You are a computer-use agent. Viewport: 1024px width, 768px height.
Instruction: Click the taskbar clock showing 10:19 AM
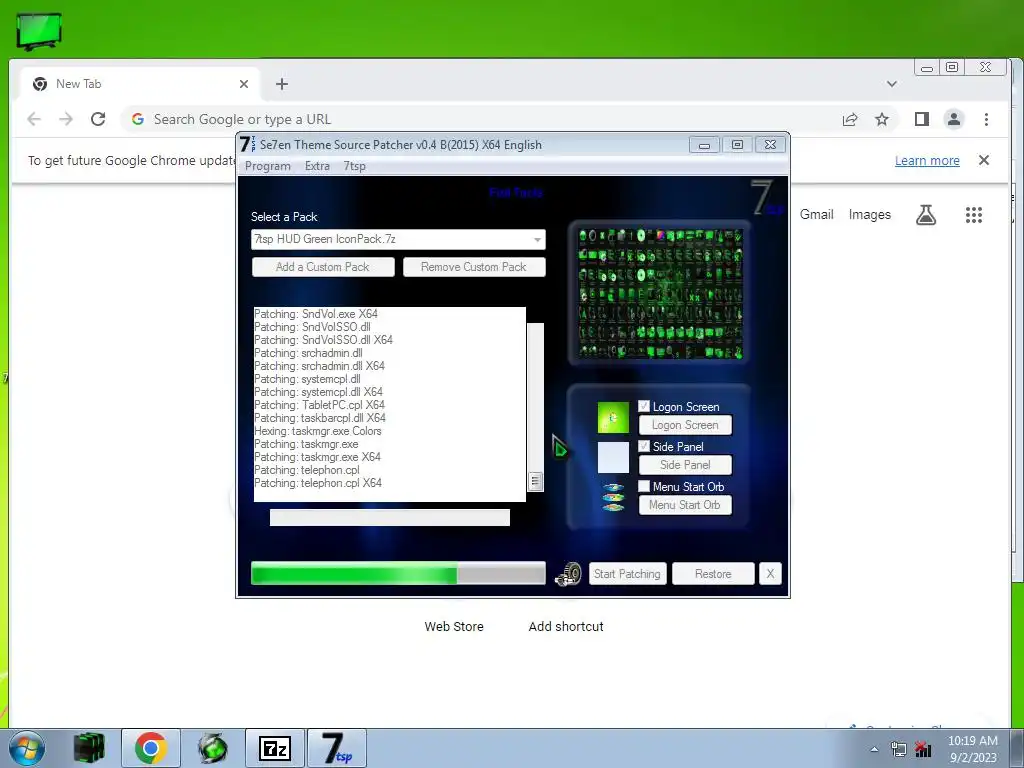point(972,749)
